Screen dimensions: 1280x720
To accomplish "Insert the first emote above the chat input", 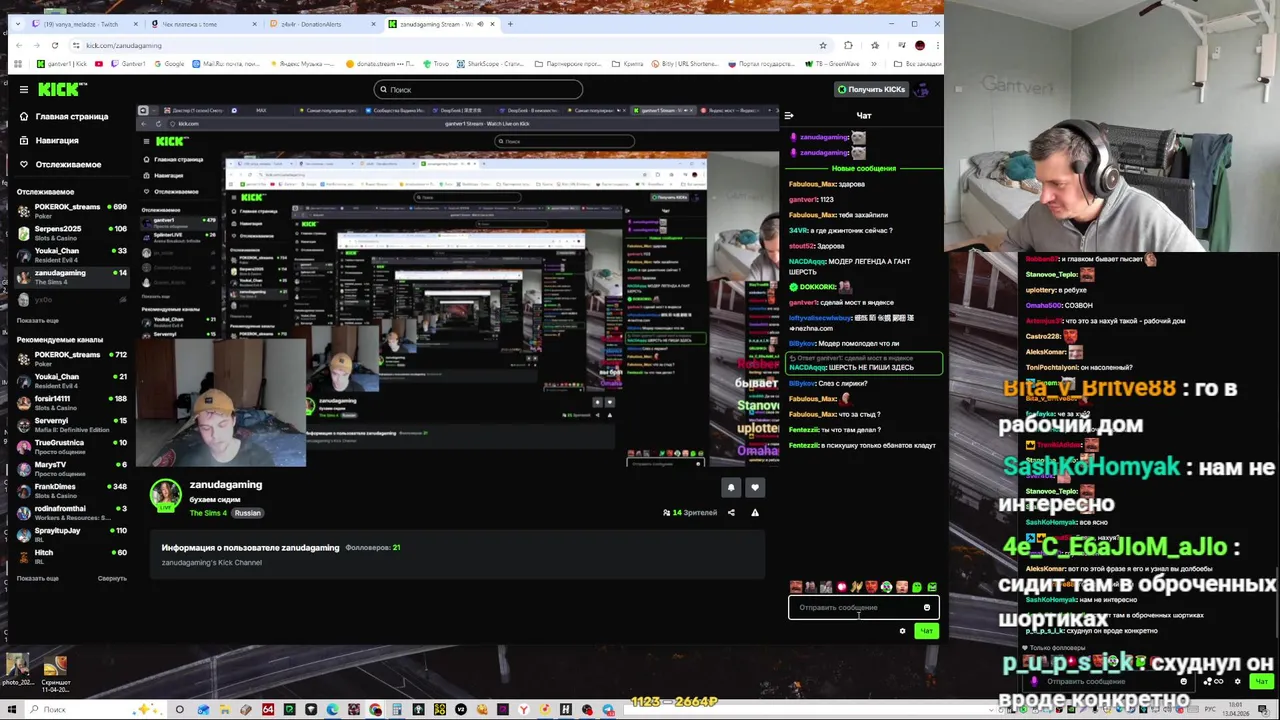I will (796, 587).
